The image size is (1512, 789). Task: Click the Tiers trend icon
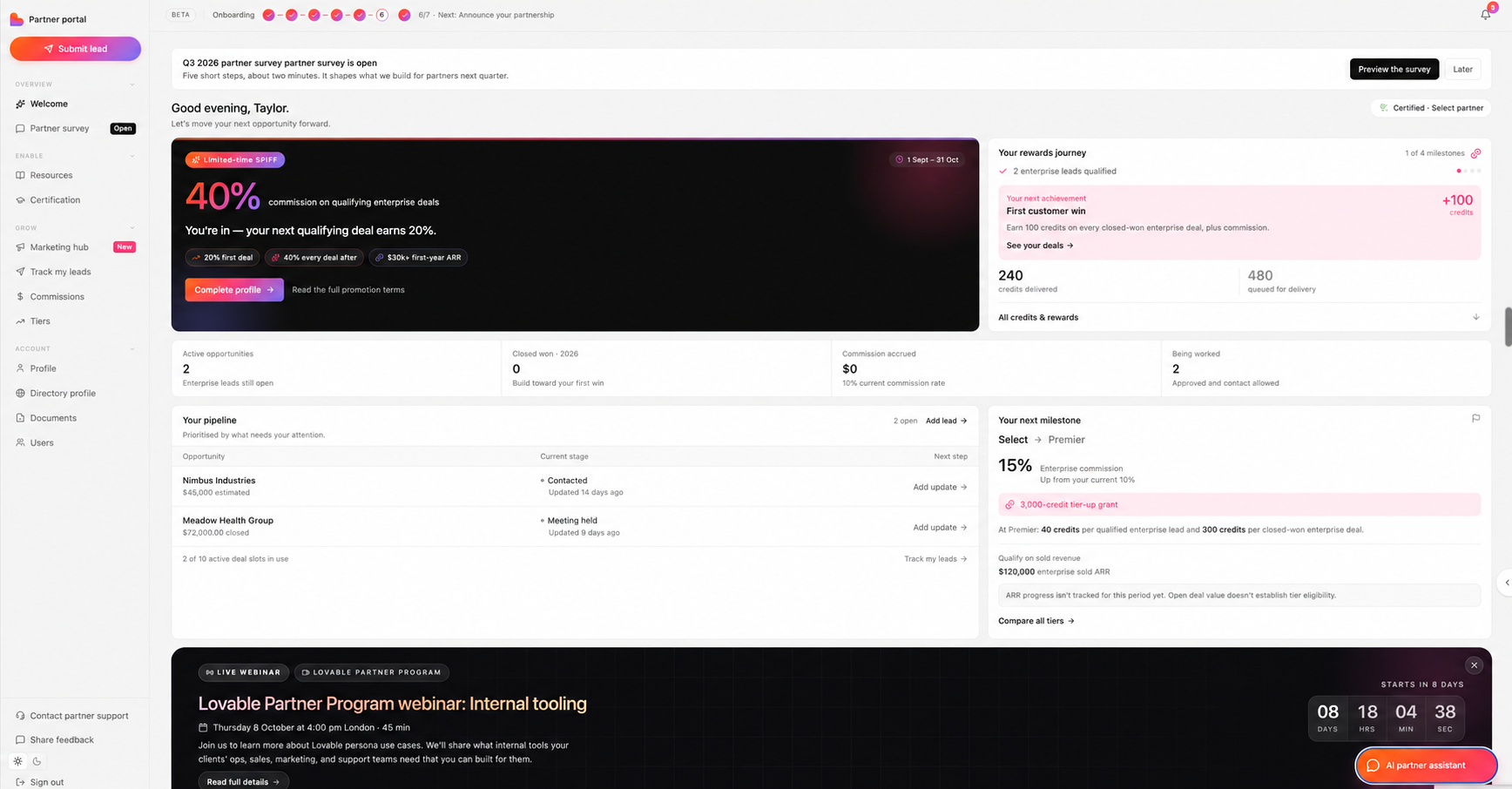point(20,321)
